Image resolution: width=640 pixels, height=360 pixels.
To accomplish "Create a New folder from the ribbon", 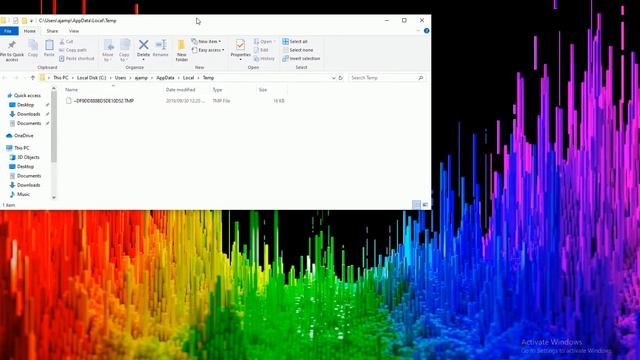I will point(182,51).
